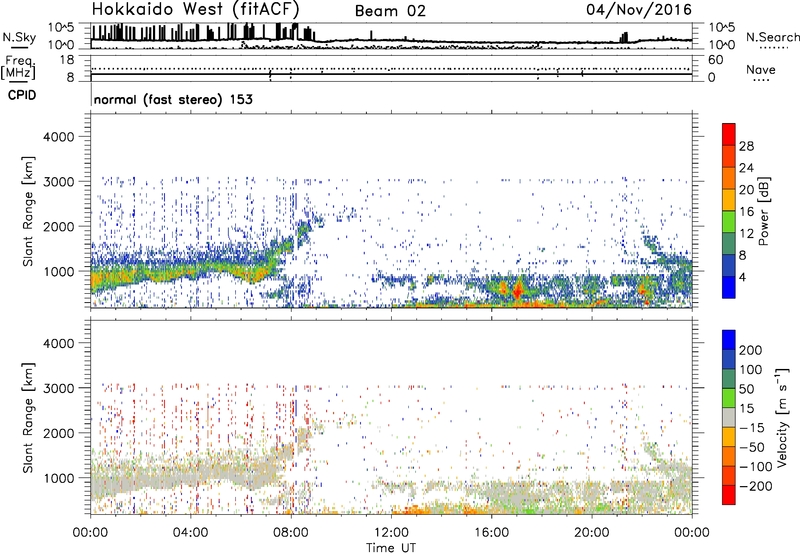
Task: Click the bright blue bottom segment of the Power color bar
Action: [x=729, y=287]
